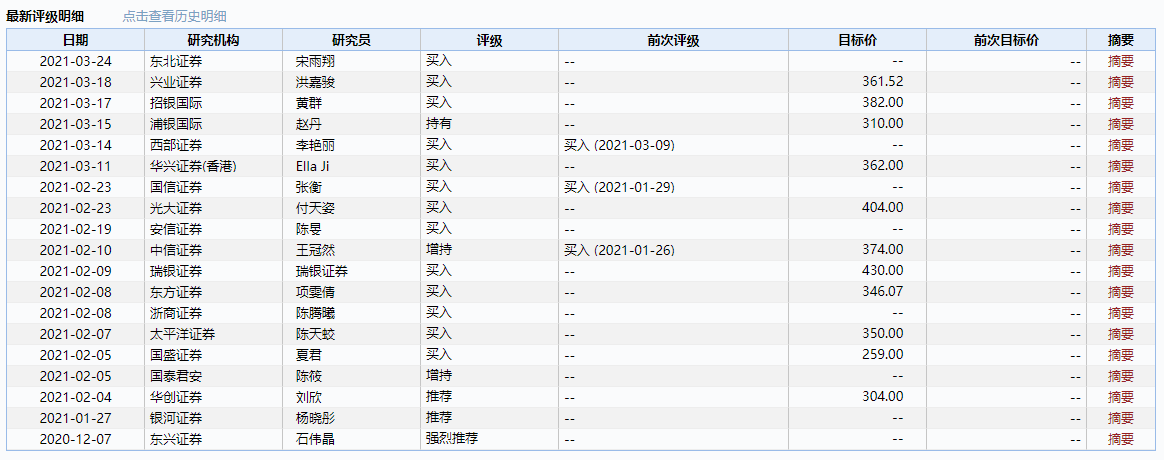Open 摘要 link for 东方证券 row
The height and width of the screenshot is (460, 1164).
tap(1121, 292)
